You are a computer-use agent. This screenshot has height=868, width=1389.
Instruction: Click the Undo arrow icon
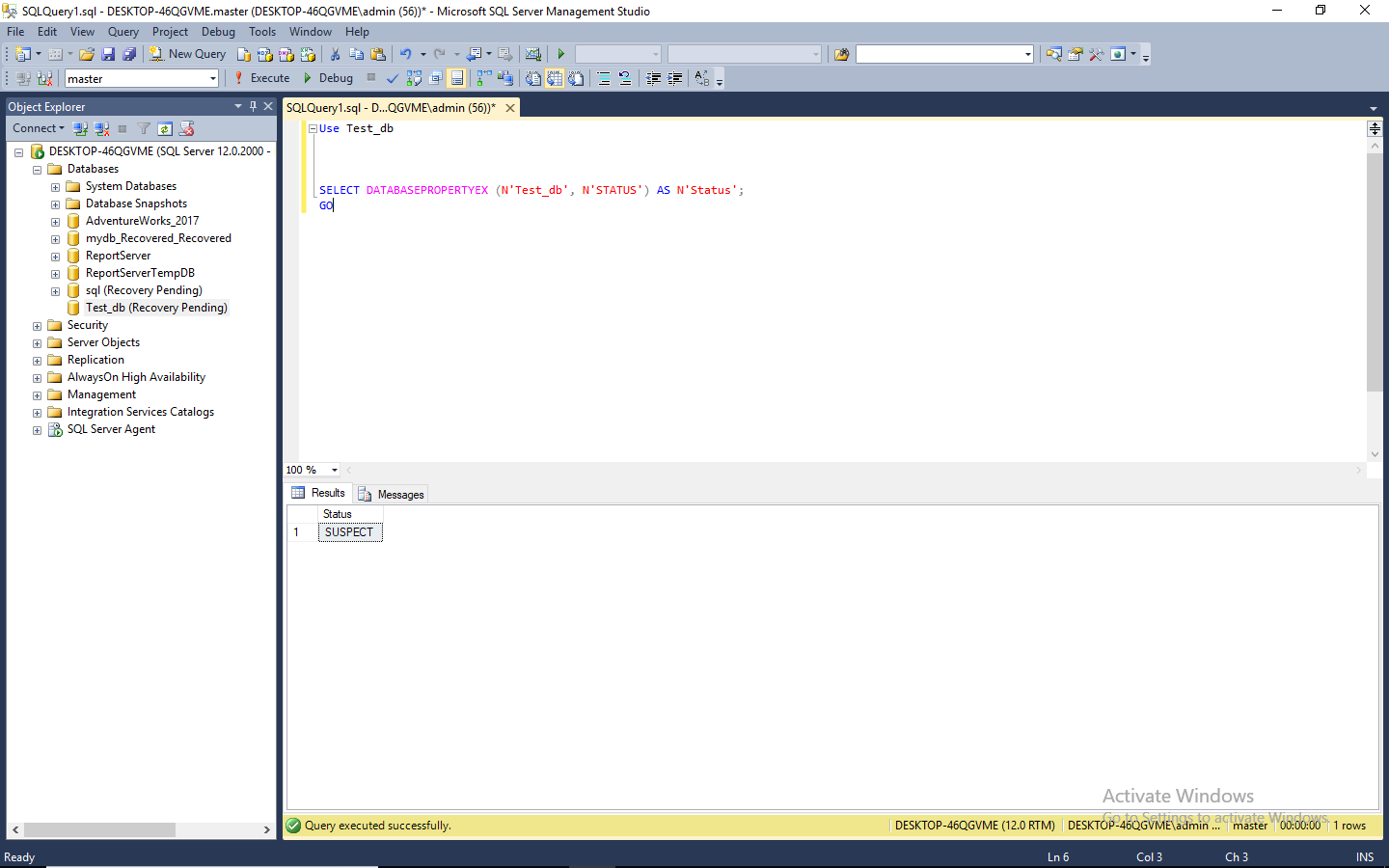tap(406, 54)
